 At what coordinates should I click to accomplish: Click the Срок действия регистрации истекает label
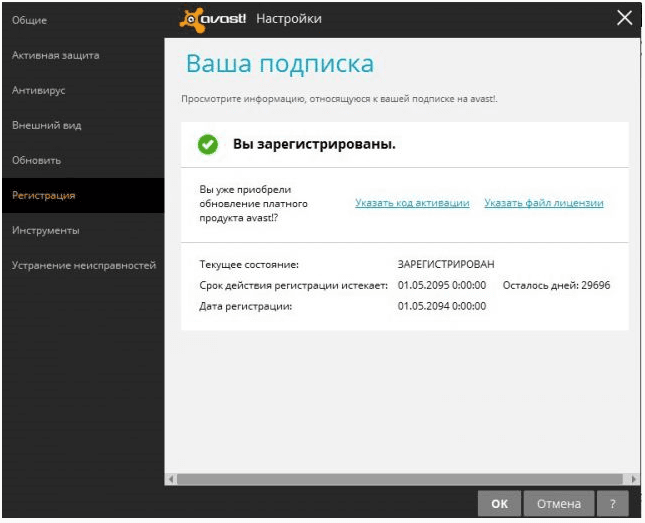tap(293, 286)
